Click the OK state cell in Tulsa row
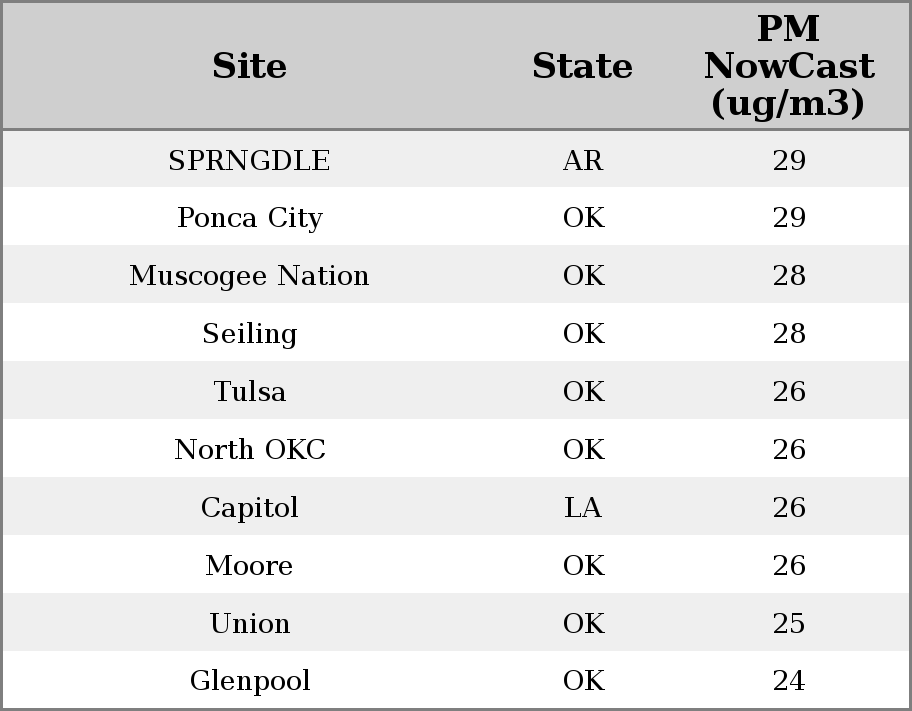Image resolution: width=912 pixels, height=711 pixels. click(x=583, y=392)
